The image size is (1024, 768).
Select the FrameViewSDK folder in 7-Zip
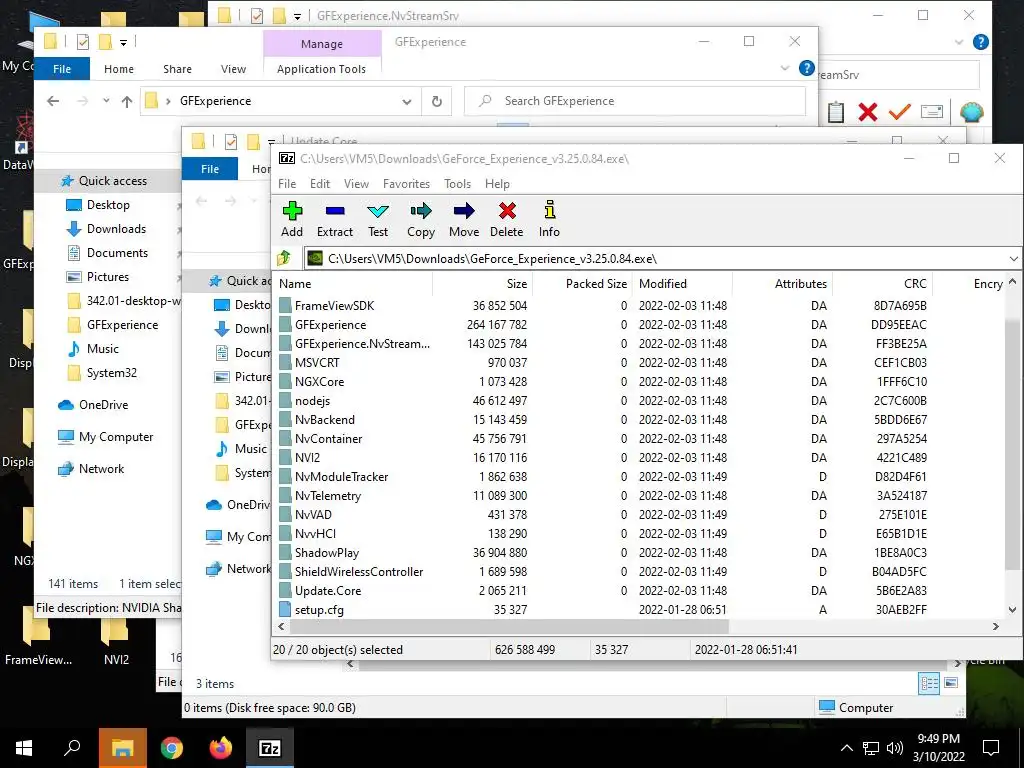click(334, 306)
